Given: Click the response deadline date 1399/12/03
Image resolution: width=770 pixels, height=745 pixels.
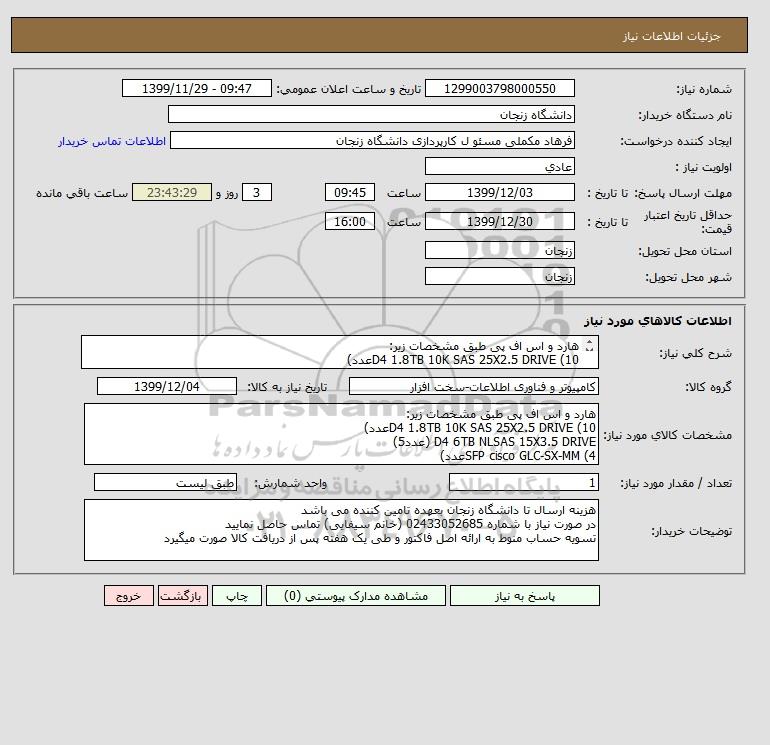Looking at the screenshot, I should [499, 193].
